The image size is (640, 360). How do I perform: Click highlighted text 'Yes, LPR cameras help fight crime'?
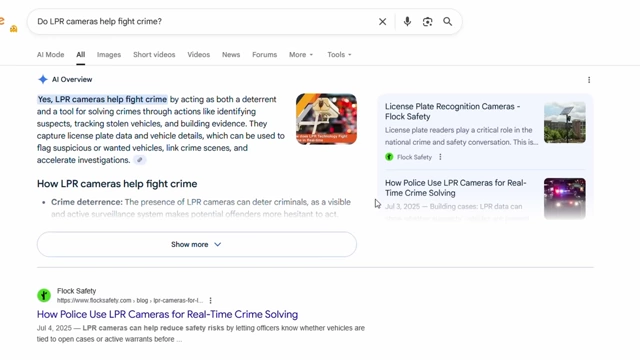[x=102, y=99]
